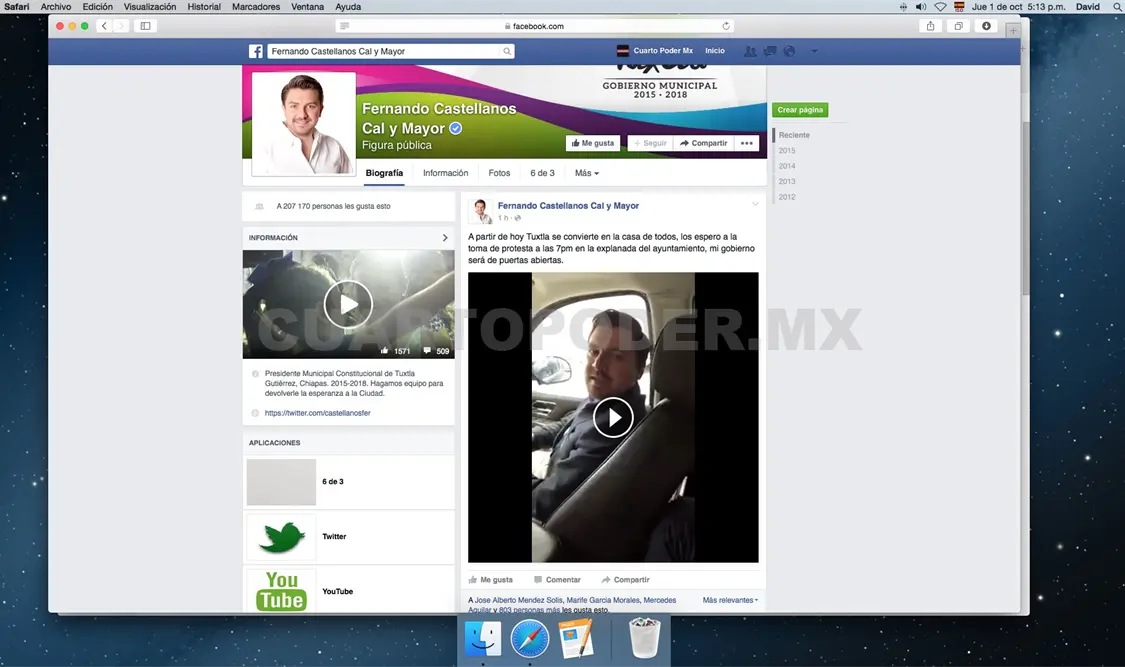Viewport: 1125px width, 667px height.
Task: Expand the Información panel chevron
Action: click(445, 237)
